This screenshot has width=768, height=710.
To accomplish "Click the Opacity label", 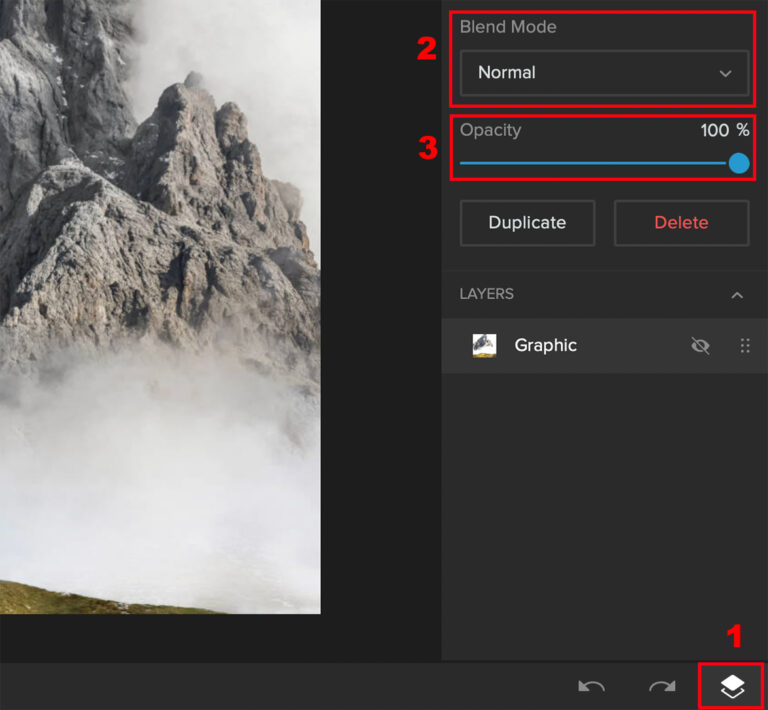I will tap(490, 130).
